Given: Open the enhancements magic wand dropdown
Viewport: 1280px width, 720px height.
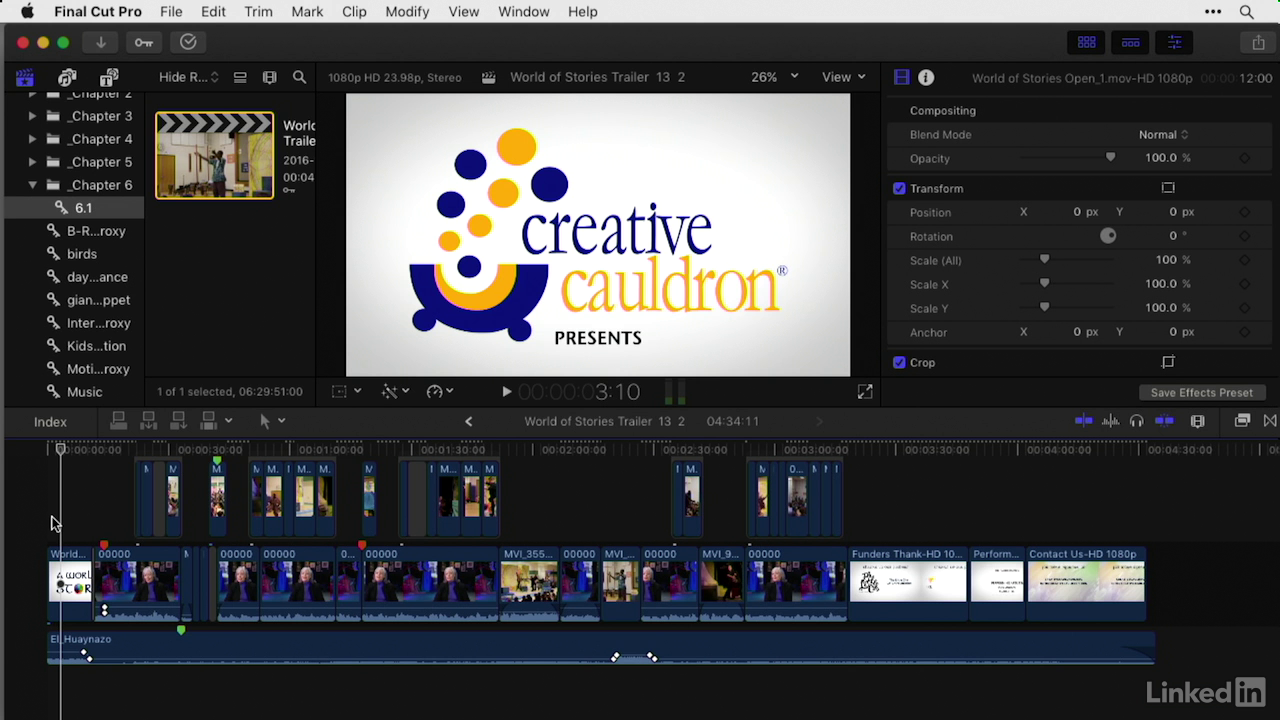Looking at the screenshot, I should pos(396,392).
